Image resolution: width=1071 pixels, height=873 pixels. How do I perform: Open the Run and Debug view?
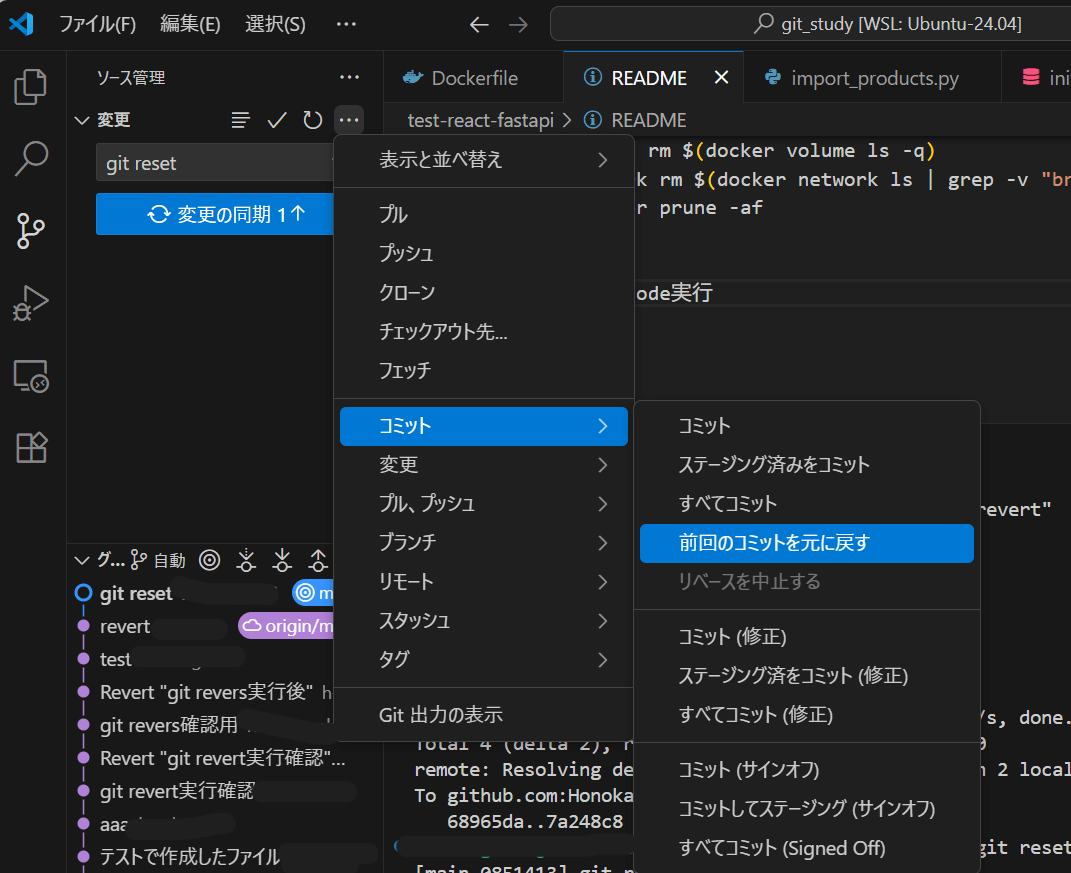click(x=31, y=303)
